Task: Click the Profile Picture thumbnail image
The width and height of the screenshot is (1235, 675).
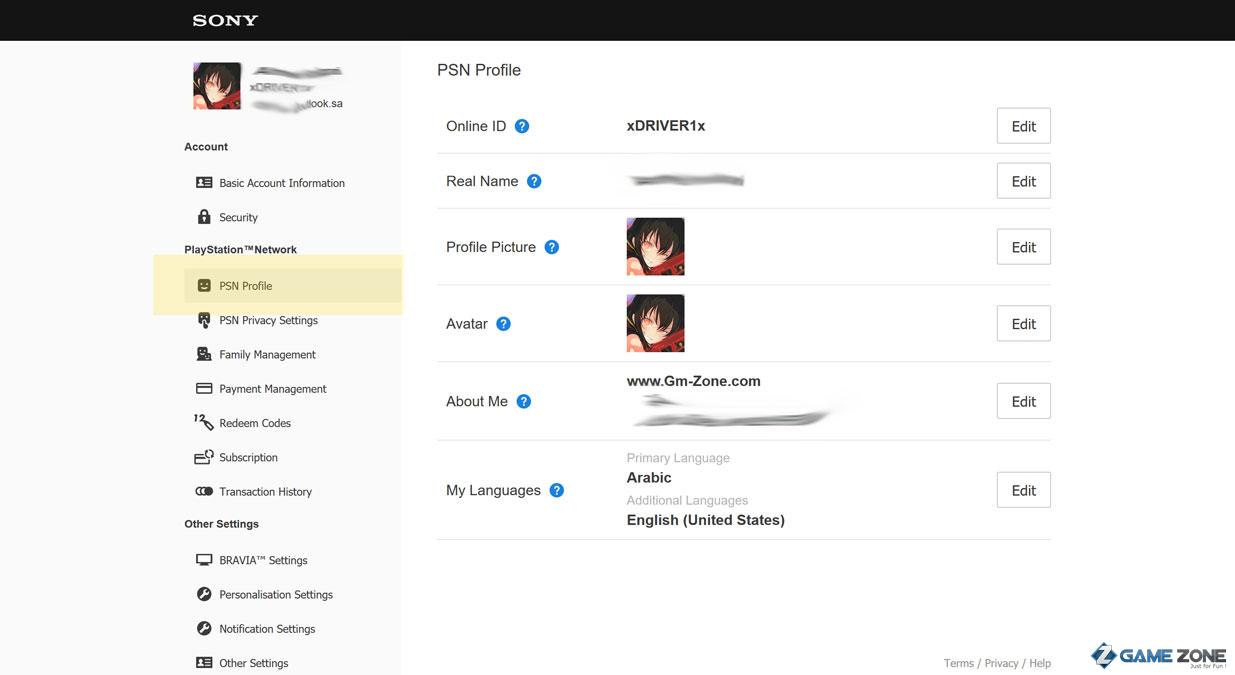Action: (x=656, y=247)
